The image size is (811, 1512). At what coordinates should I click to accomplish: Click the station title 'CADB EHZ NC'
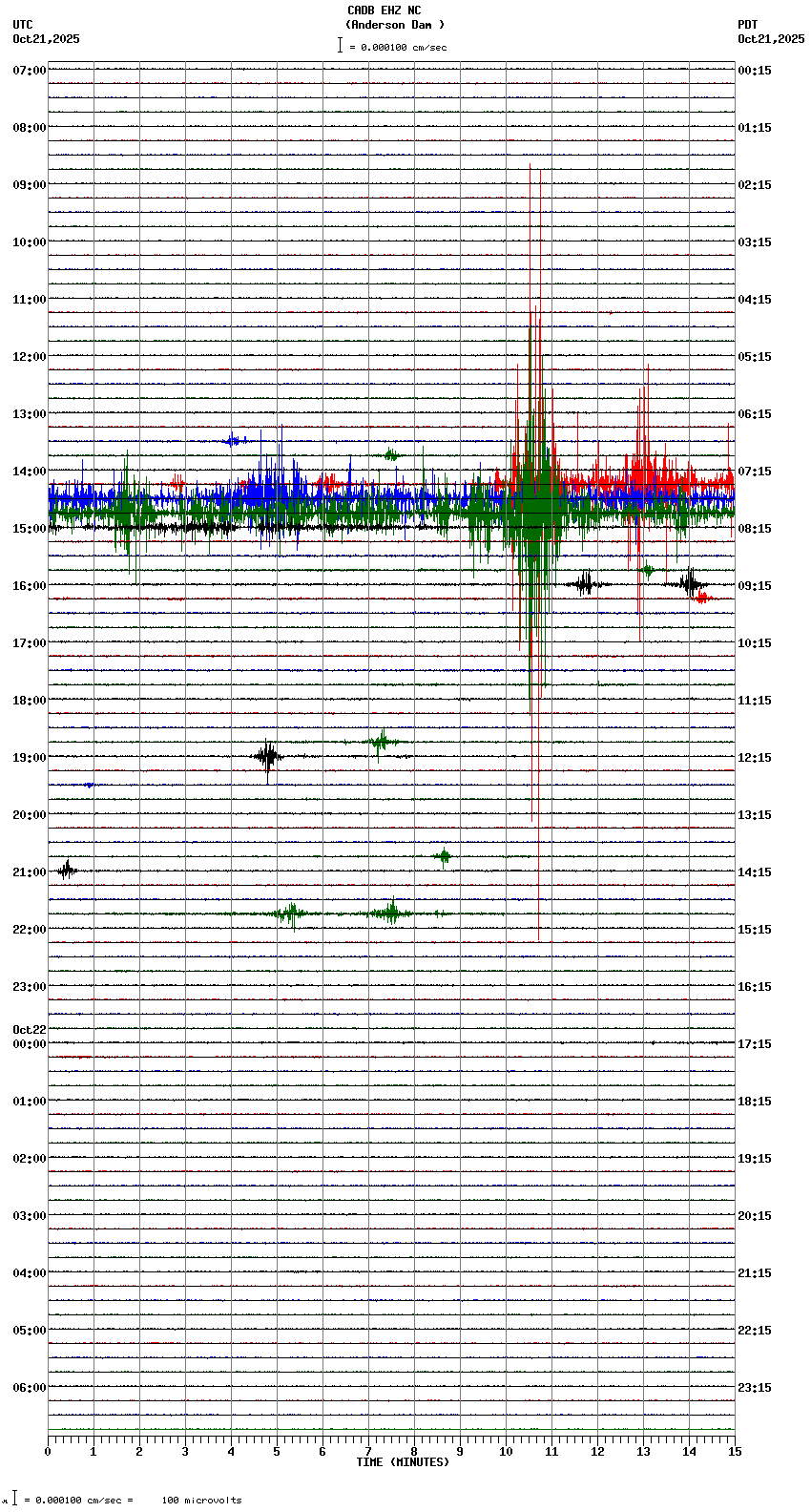[x=385, y=10]
